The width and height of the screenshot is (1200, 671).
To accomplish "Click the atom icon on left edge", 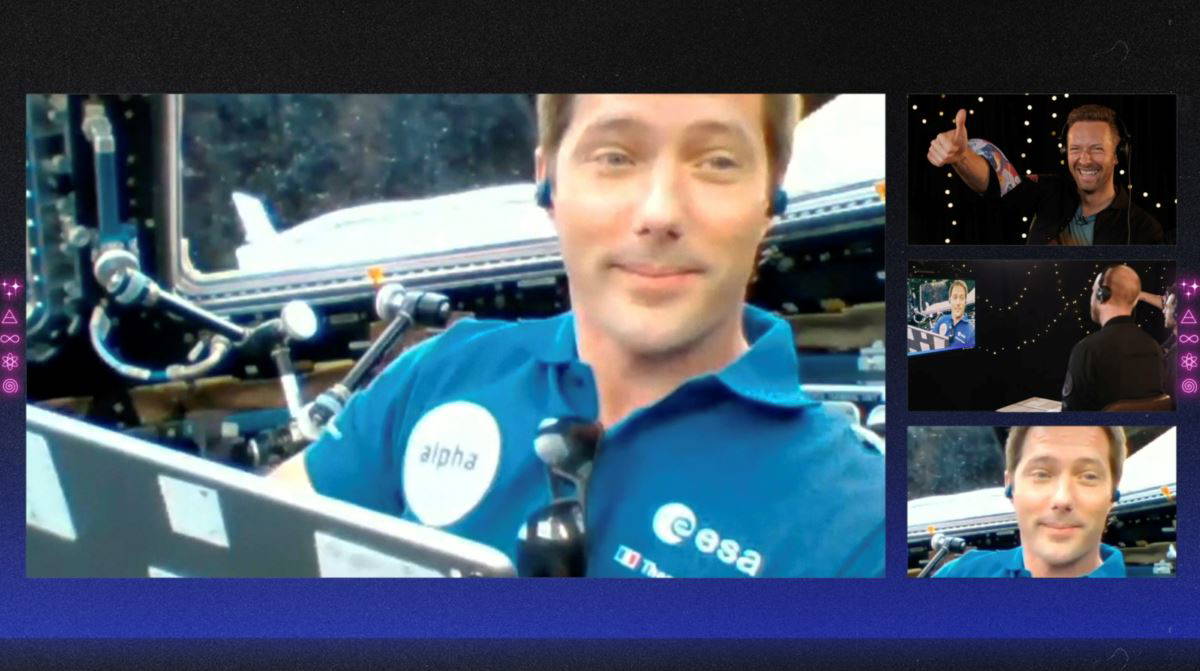I will click(10, 361).
